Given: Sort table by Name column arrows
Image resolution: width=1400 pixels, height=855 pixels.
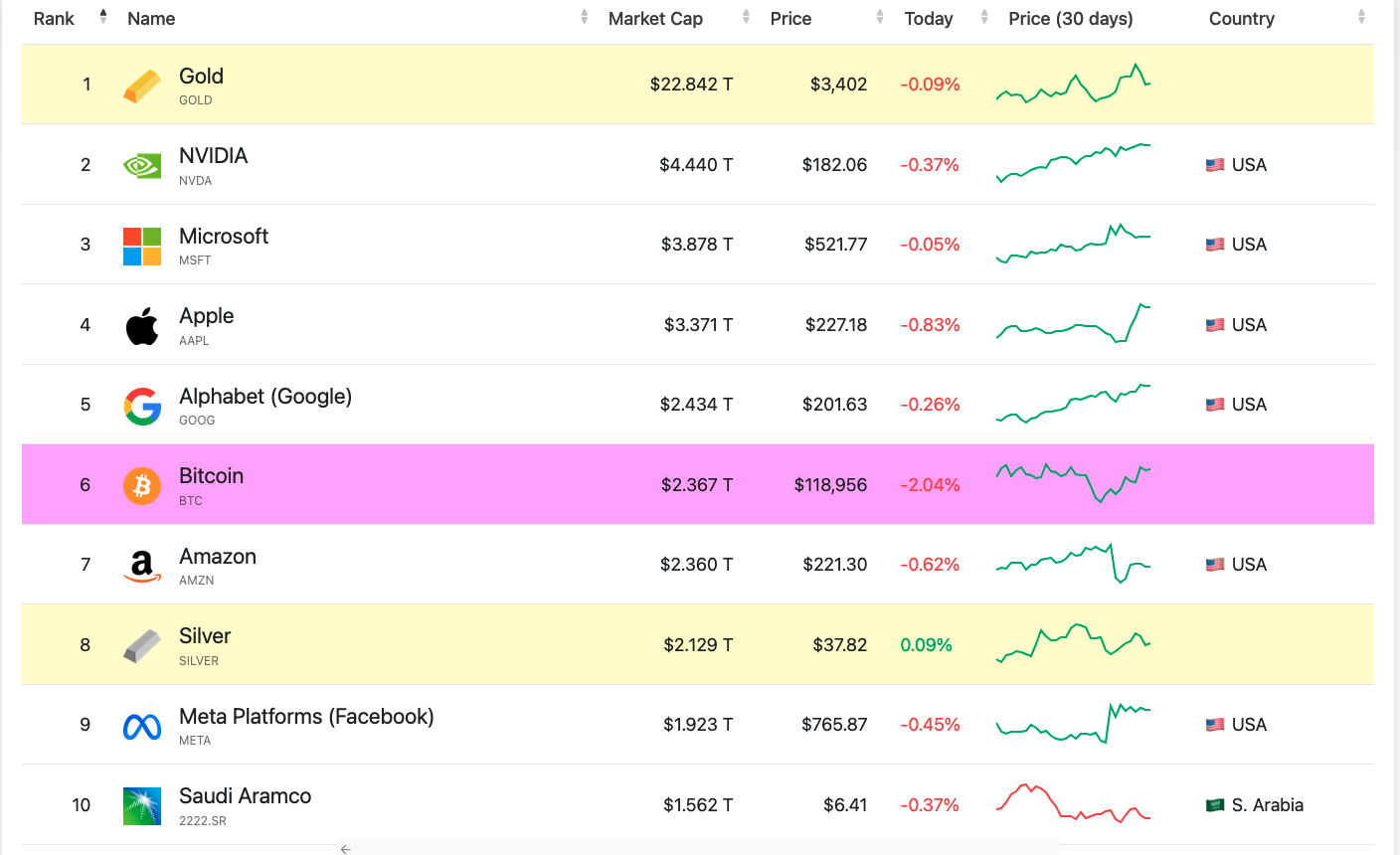Looking at the screenshot, I should click(x=585, y=17).
